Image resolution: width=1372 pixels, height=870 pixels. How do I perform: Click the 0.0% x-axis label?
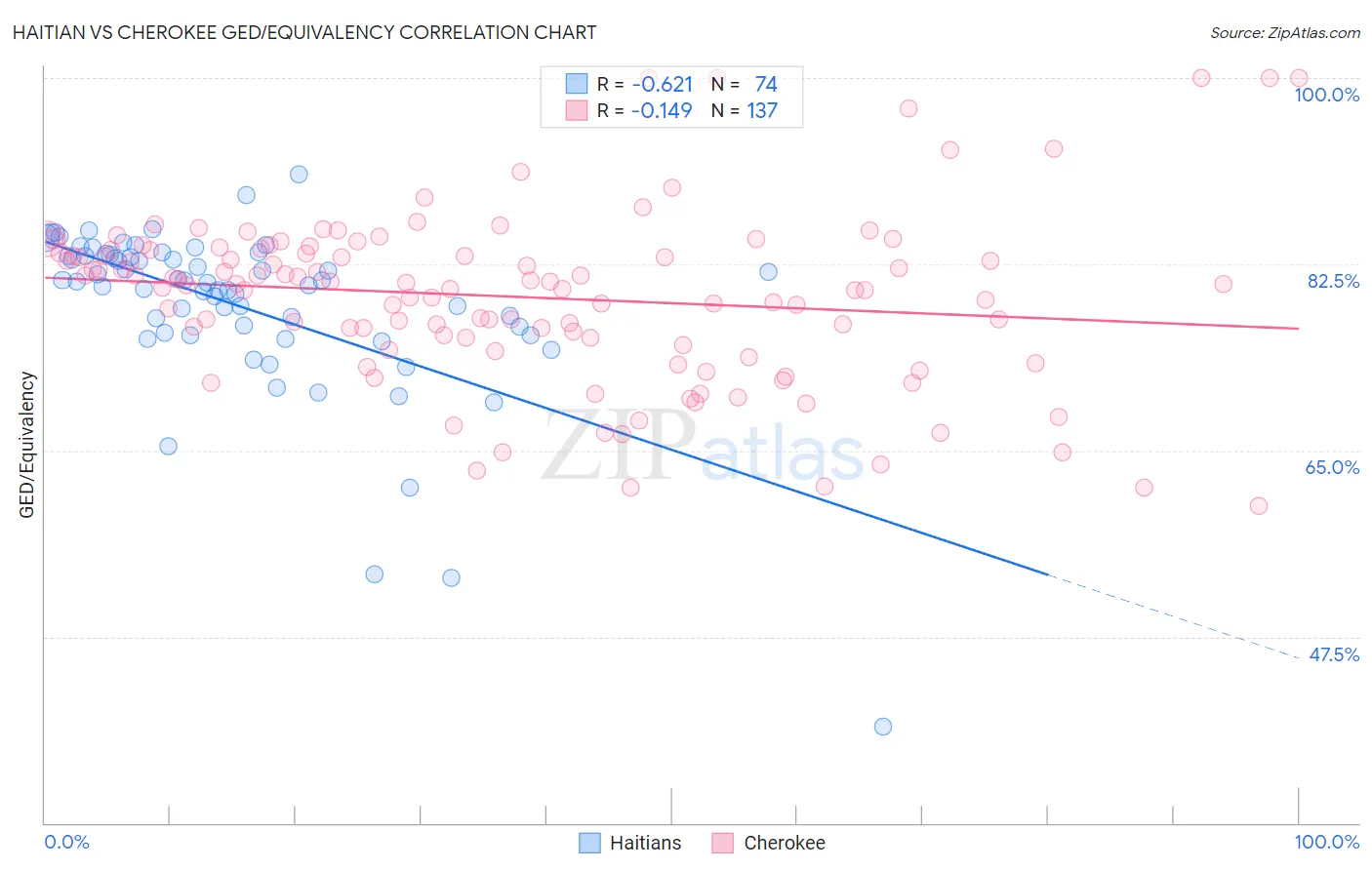(x=67, y=842)
